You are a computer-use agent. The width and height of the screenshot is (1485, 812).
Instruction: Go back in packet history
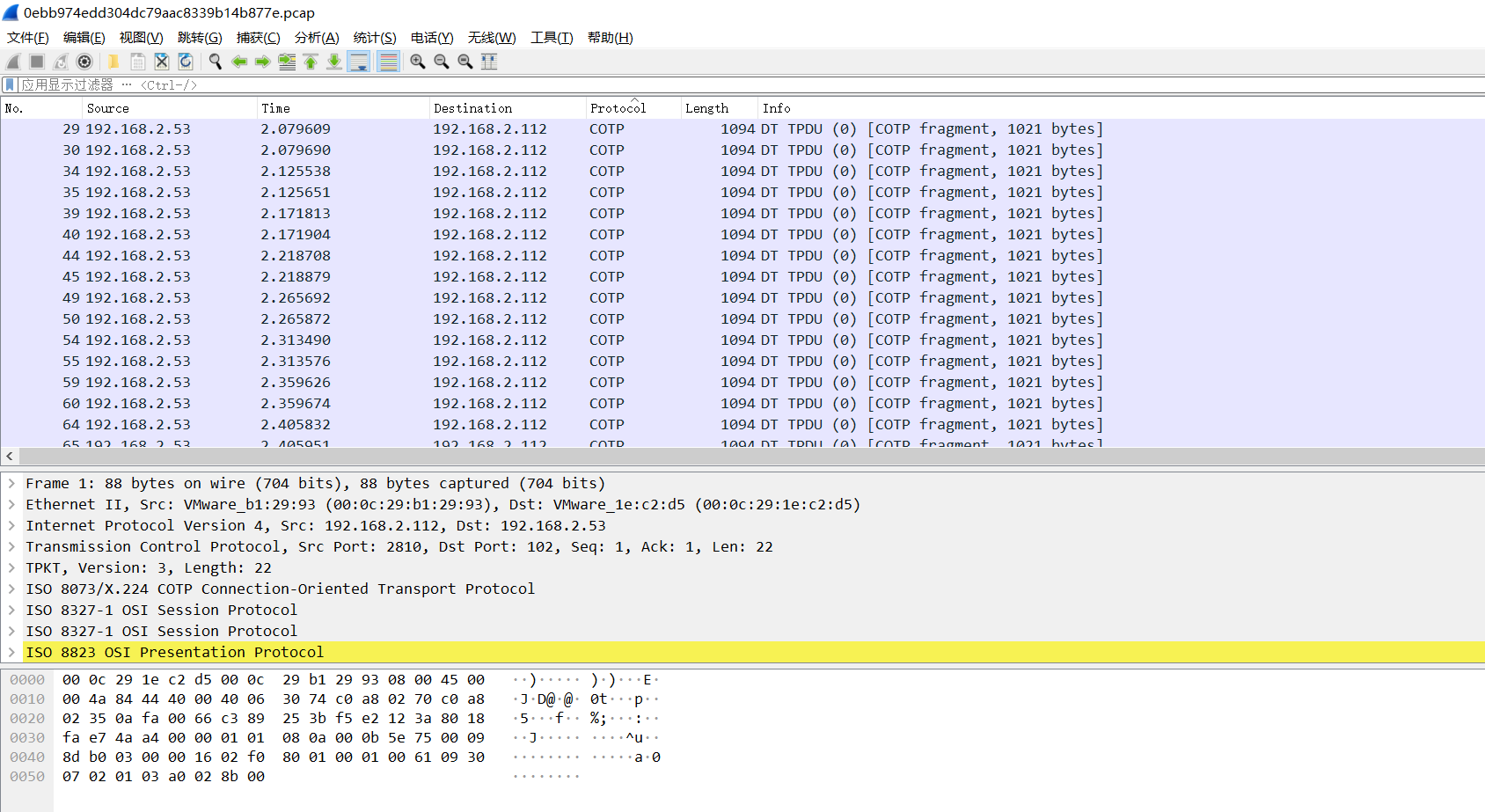point(239,62)
